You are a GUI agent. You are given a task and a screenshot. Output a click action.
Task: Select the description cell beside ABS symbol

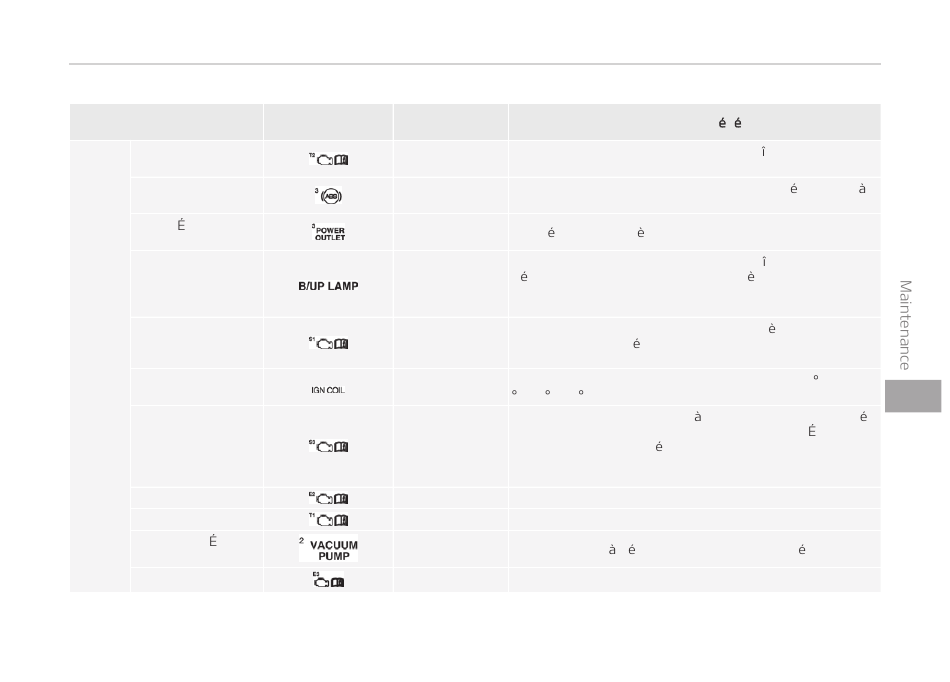[694, 196]
